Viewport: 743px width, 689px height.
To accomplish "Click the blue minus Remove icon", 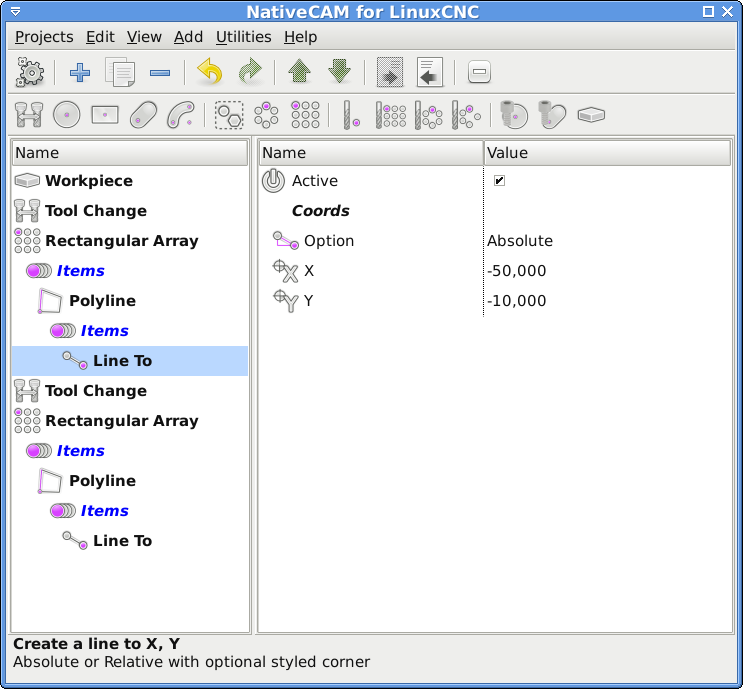I will click(160, 73).
